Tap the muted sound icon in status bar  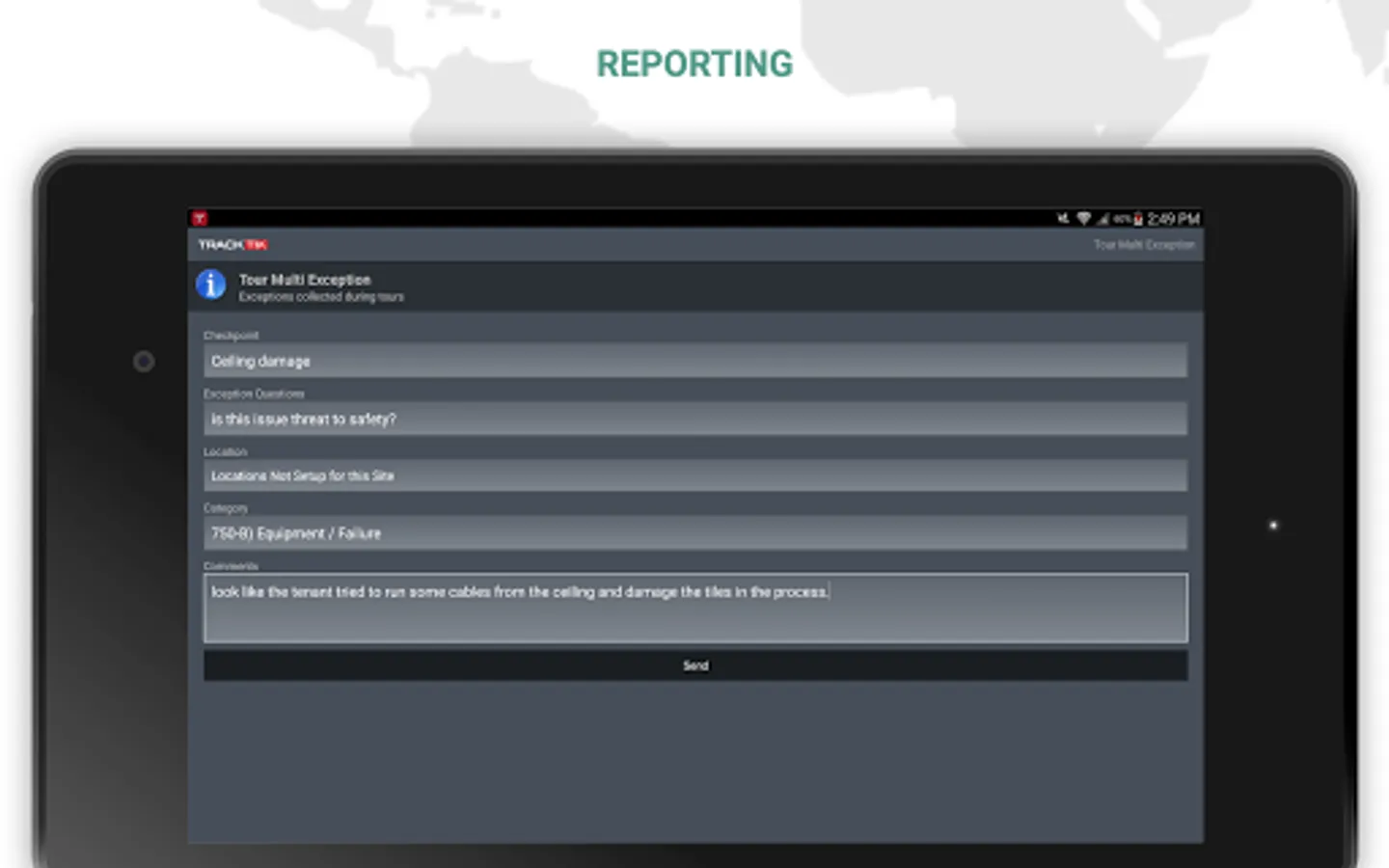(1063, 219)
